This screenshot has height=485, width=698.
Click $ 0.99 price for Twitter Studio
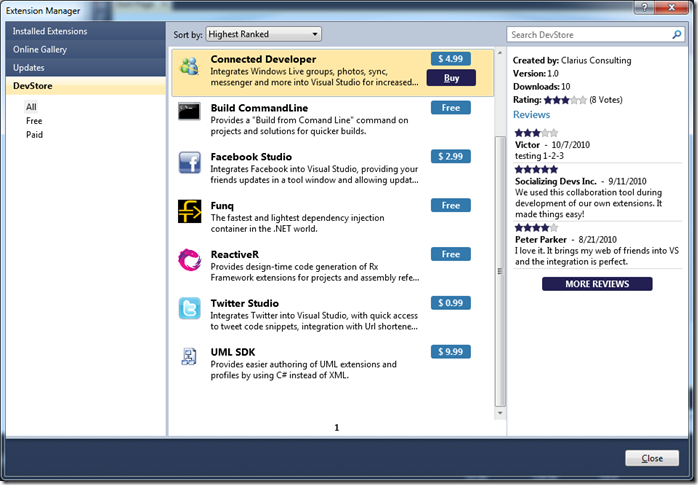[x=450, y=303]
